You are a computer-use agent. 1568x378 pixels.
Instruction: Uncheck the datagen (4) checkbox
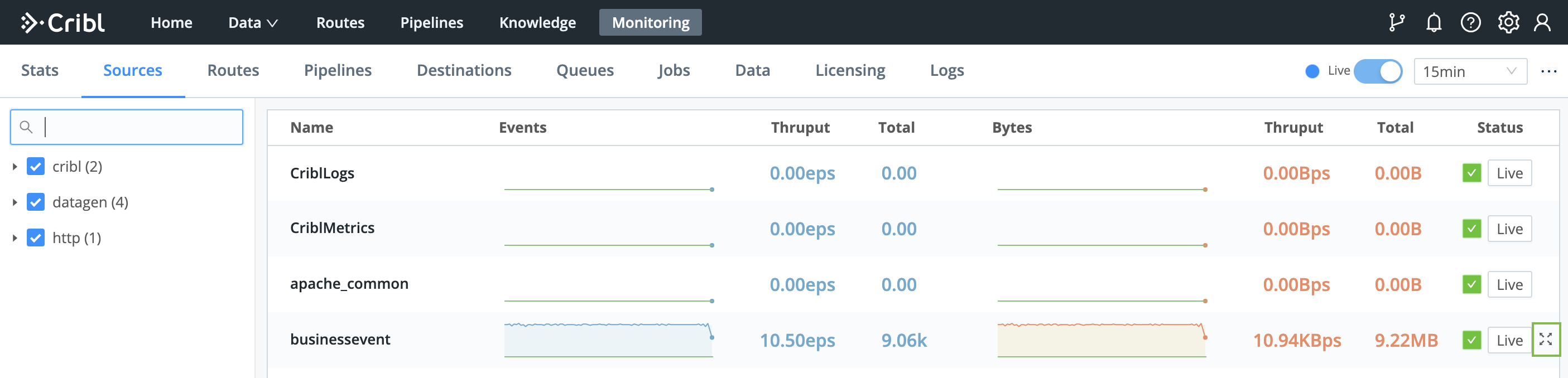pos(36,202)
